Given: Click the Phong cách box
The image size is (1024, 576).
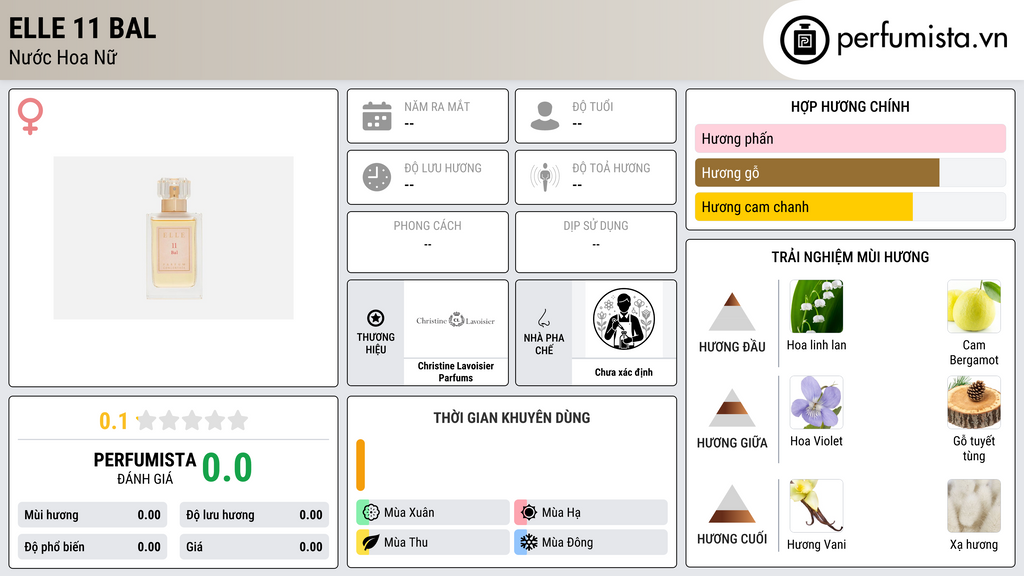Looking at the screenshot, I should pos(428,242).
